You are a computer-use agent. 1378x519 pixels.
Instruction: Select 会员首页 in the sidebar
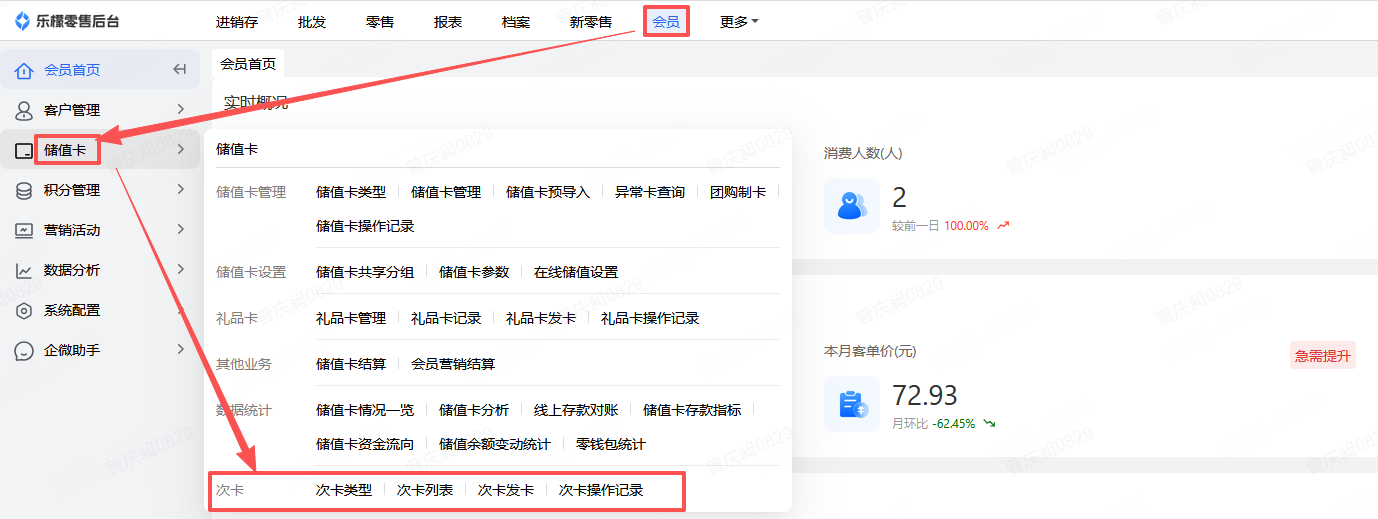pos(100,70)
